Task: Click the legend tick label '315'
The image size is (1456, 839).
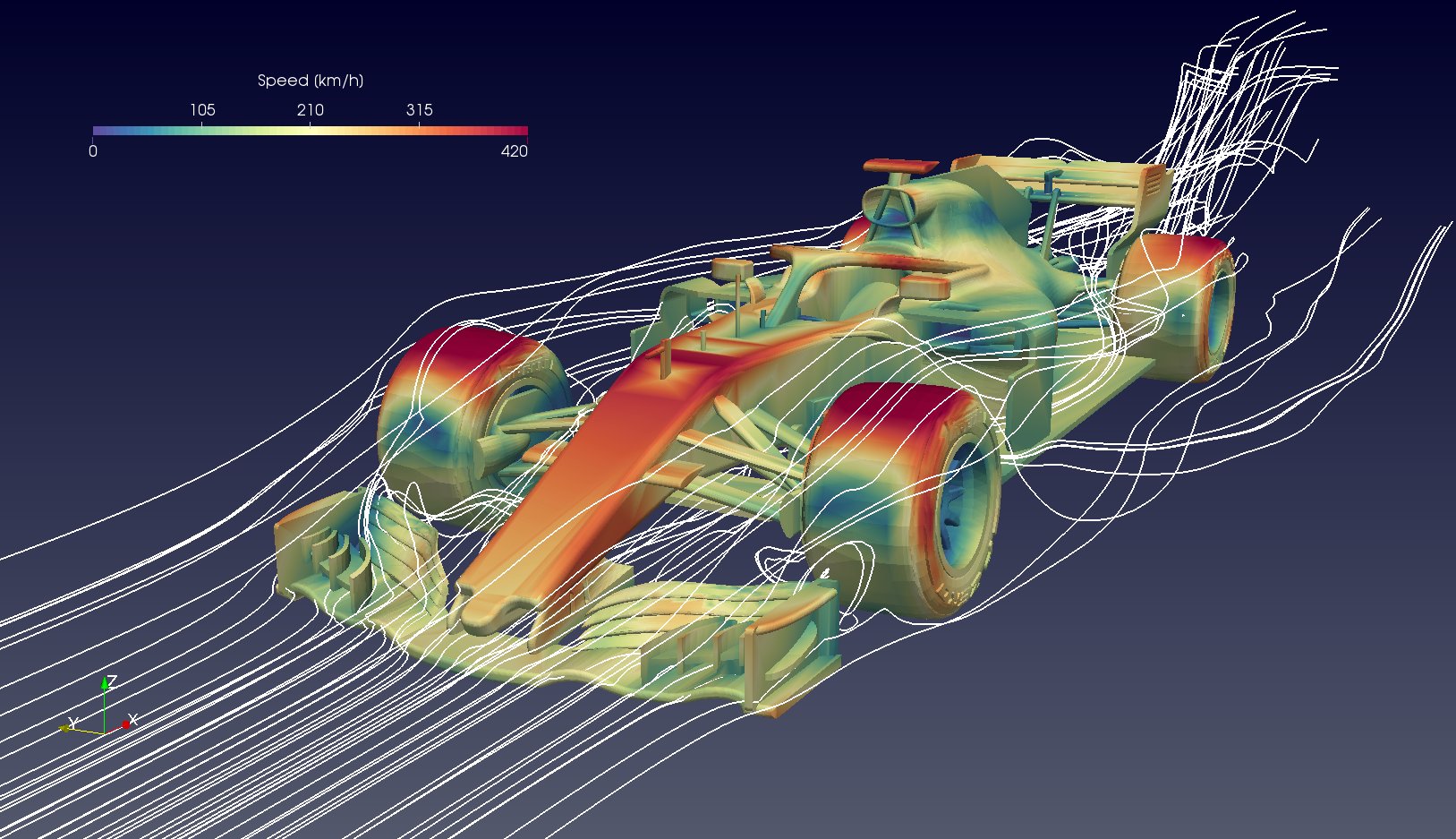Action: click(419, 110)
